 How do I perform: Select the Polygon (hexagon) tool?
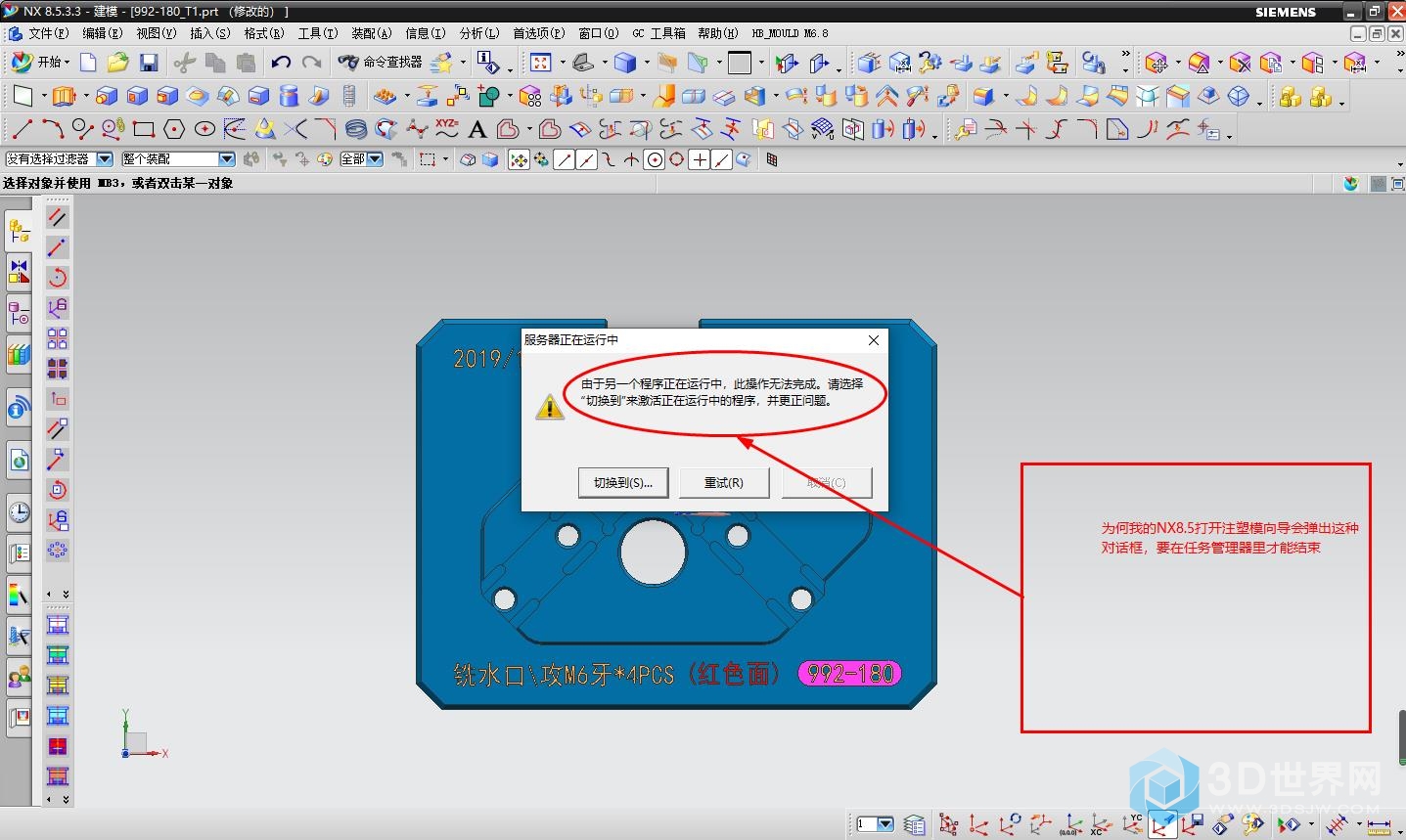[x=174, y=129]
